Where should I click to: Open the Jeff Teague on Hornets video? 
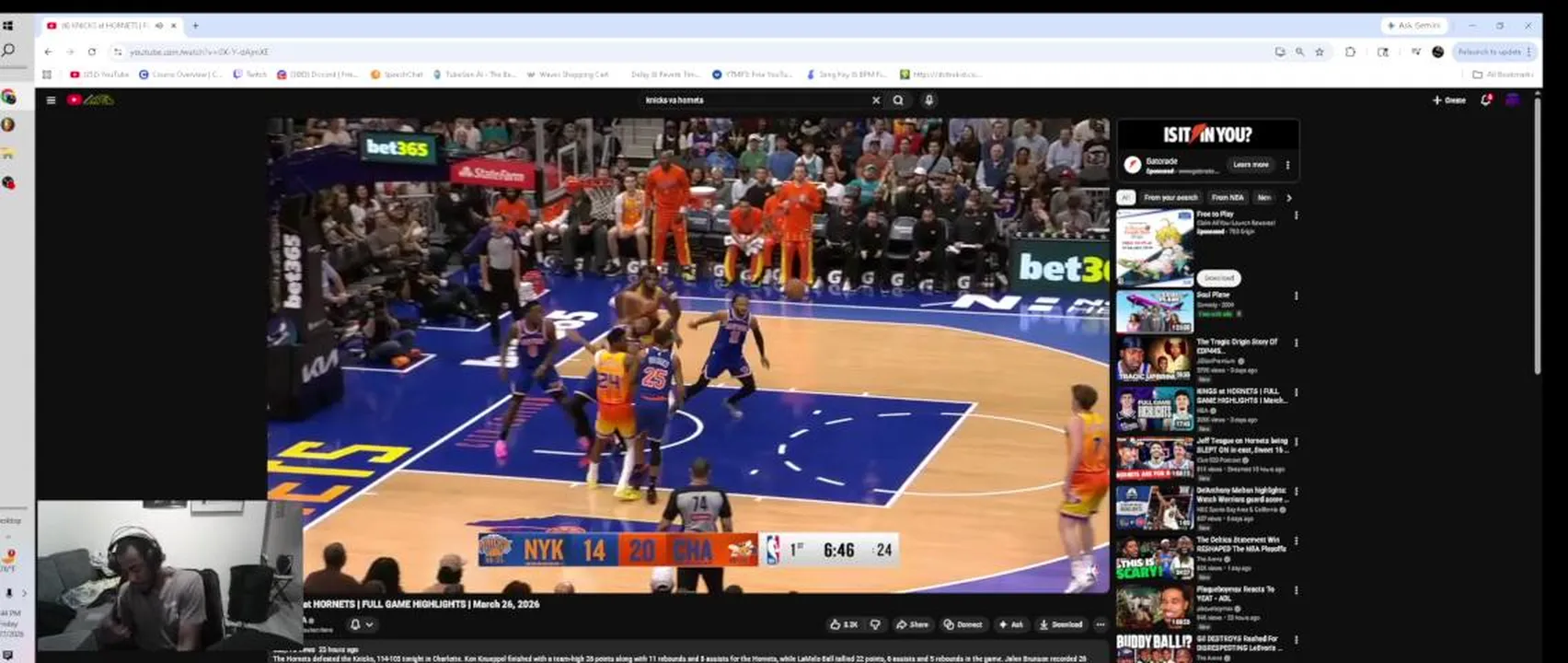[1155, 459]
